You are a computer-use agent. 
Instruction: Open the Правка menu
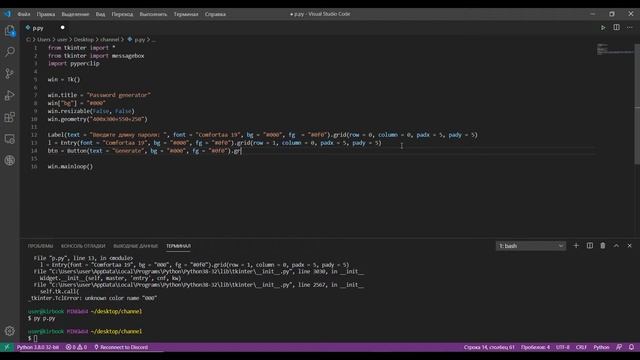46,14
